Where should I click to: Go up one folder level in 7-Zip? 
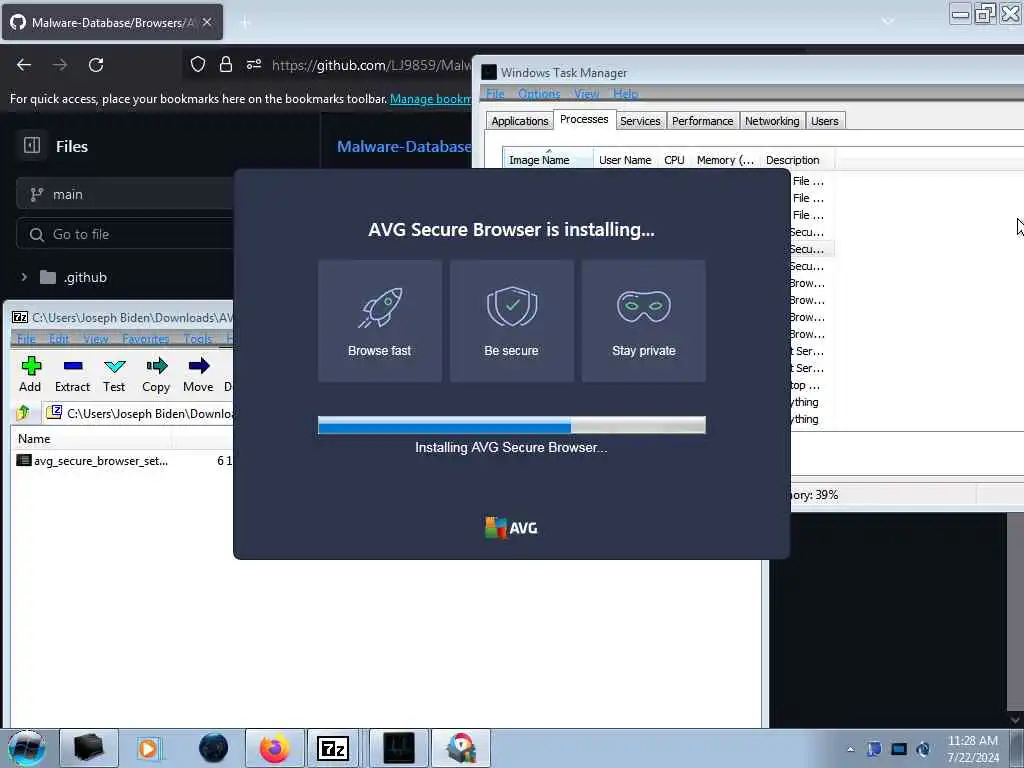[x=24, y=413]
